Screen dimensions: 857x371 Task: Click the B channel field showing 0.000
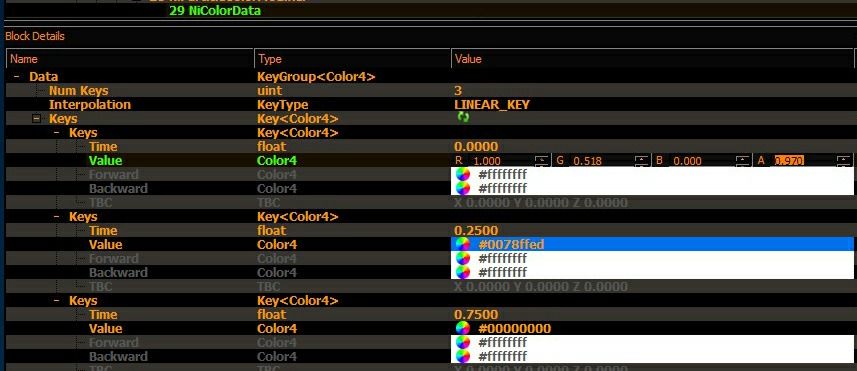click(x=703, y=161)
